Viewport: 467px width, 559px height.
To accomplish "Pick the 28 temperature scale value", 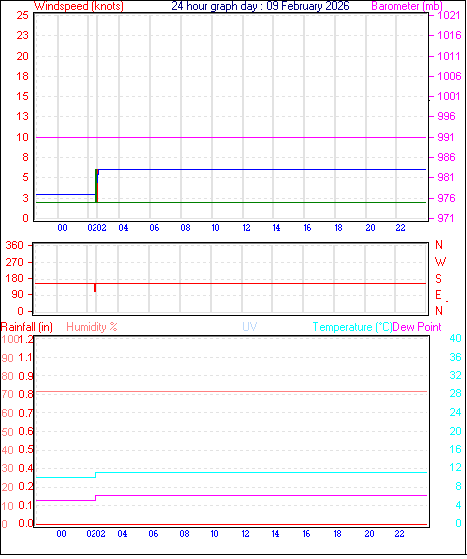I will point(455,394).
